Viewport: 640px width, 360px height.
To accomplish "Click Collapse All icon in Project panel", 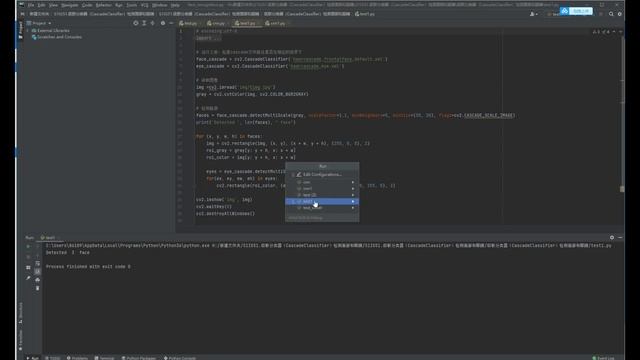I will point(153,23).
